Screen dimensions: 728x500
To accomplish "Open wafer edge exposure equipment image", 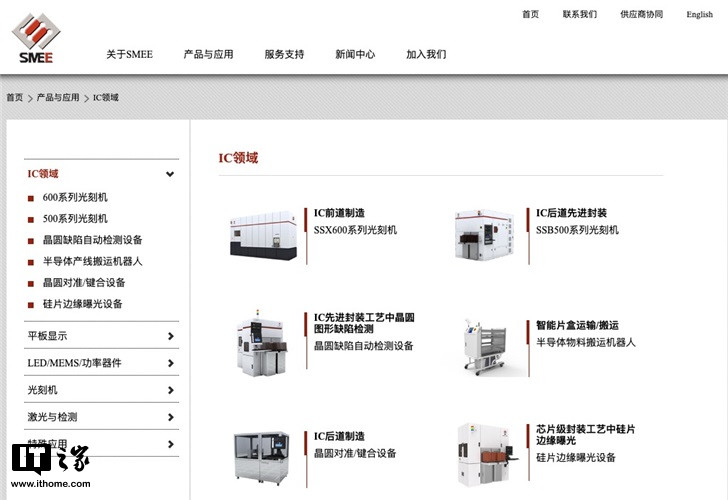I will tap(485, 457).
